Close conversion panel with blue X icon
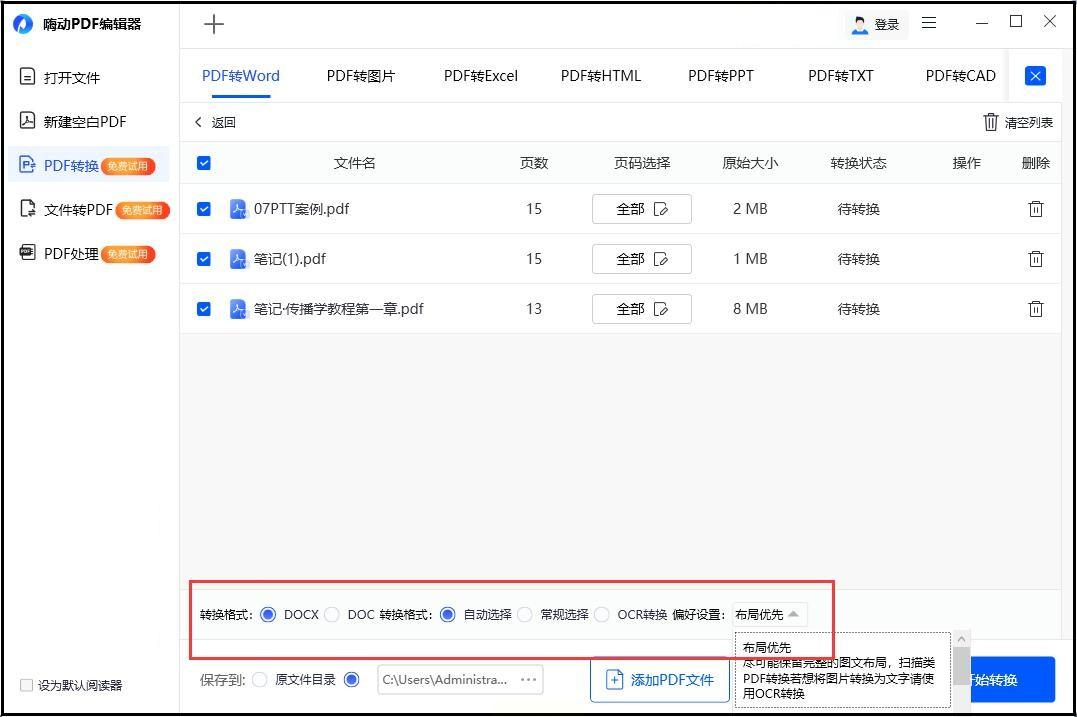This screenshot has height=717, width=1077. pos(1035,76)
